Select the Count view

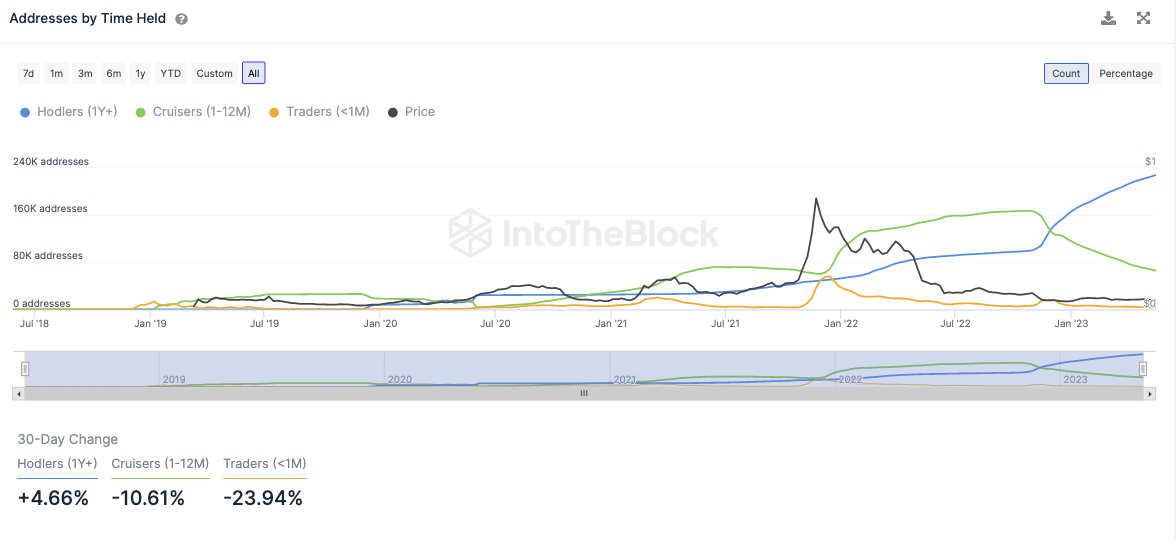tap(1066, 73)
